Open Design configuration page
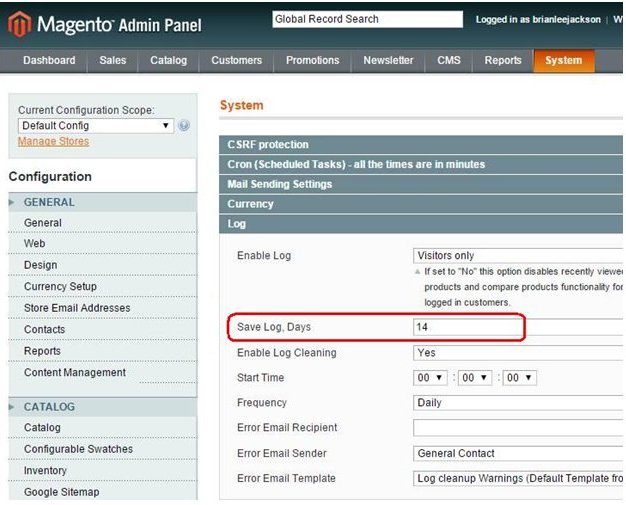Screen dimensions: 626x505 tap(103, 265)
